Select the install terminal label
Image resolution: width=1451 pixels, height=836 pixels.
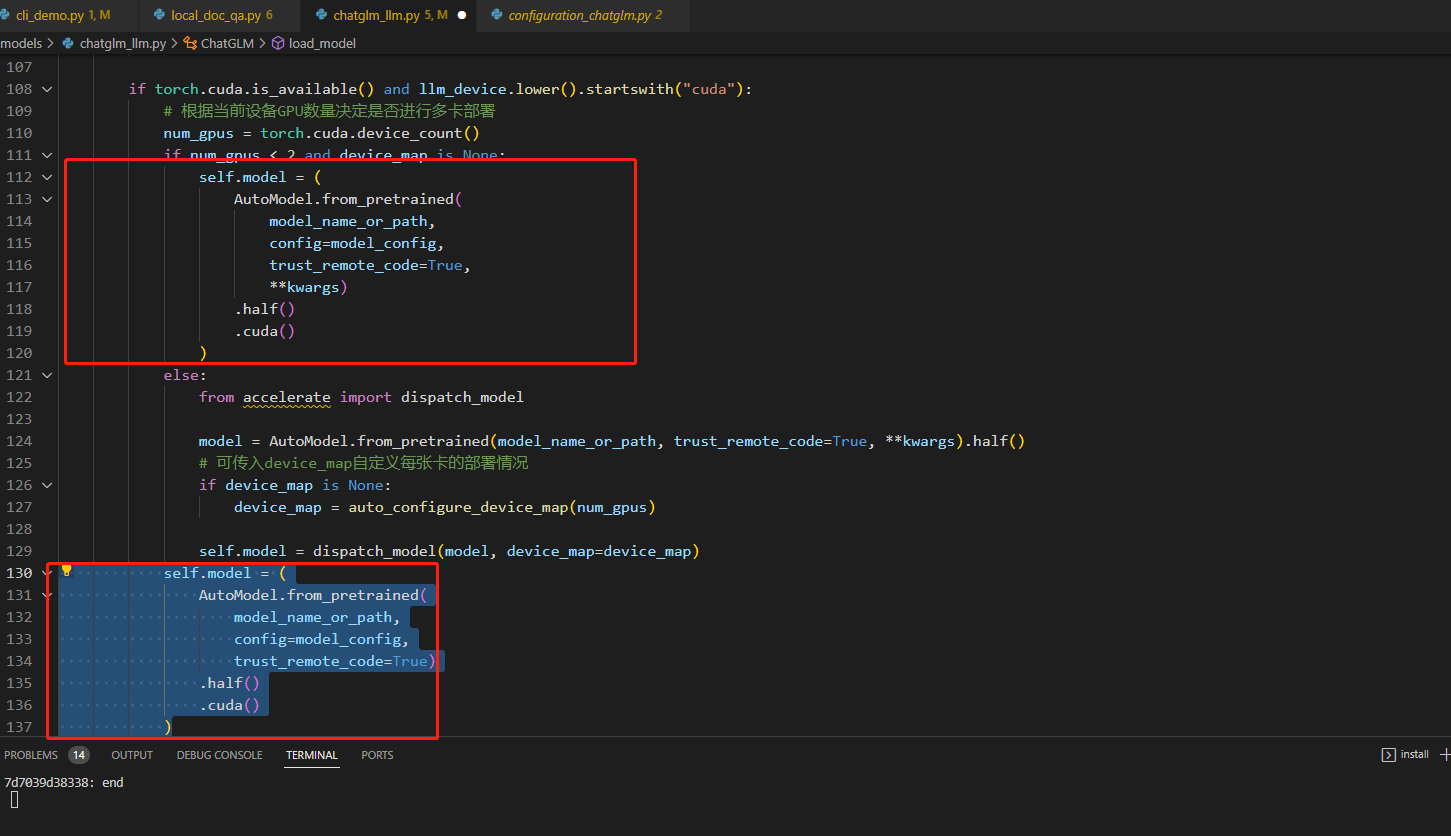pos(1414,755)
